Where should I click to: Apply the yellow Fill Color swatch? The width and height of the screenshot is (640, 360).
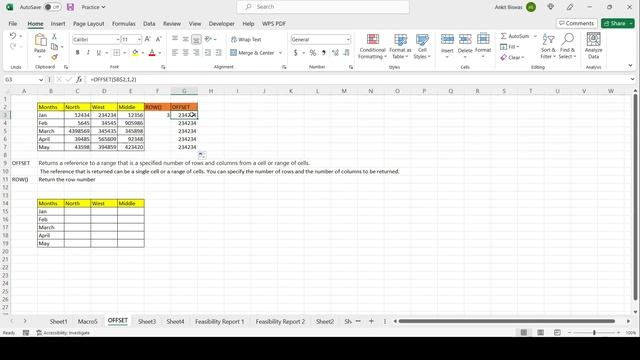[x=135, y=53]
